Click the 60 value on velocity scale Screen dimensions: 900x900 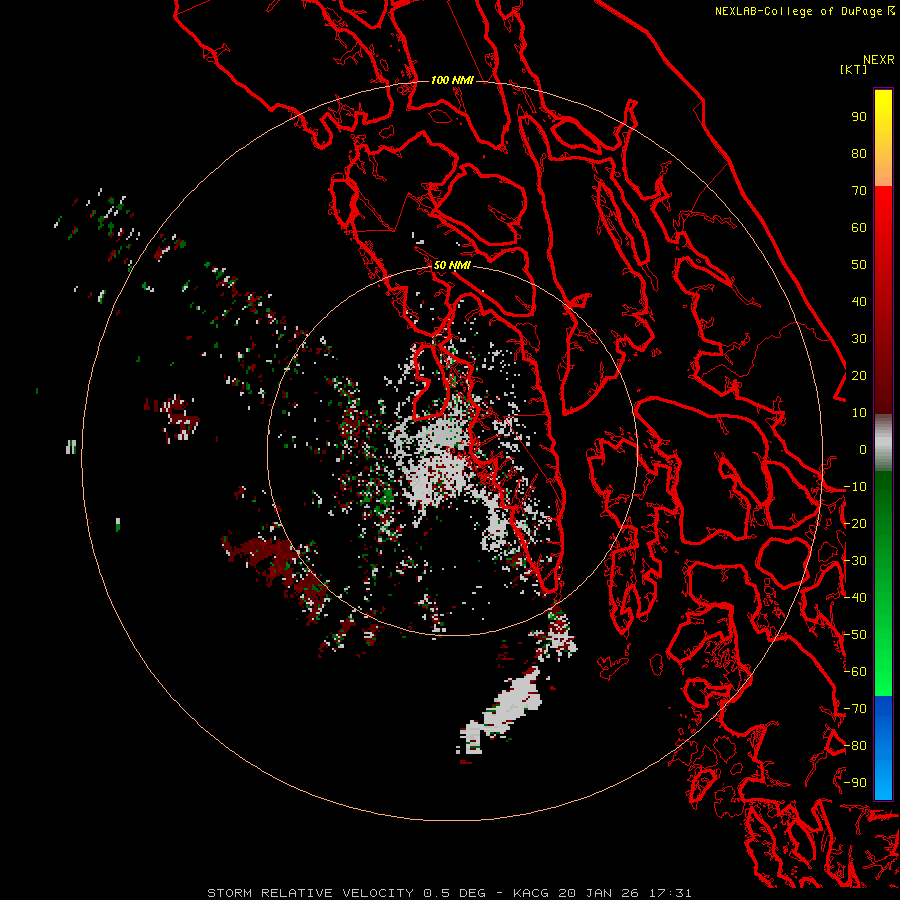click(859, 228)
